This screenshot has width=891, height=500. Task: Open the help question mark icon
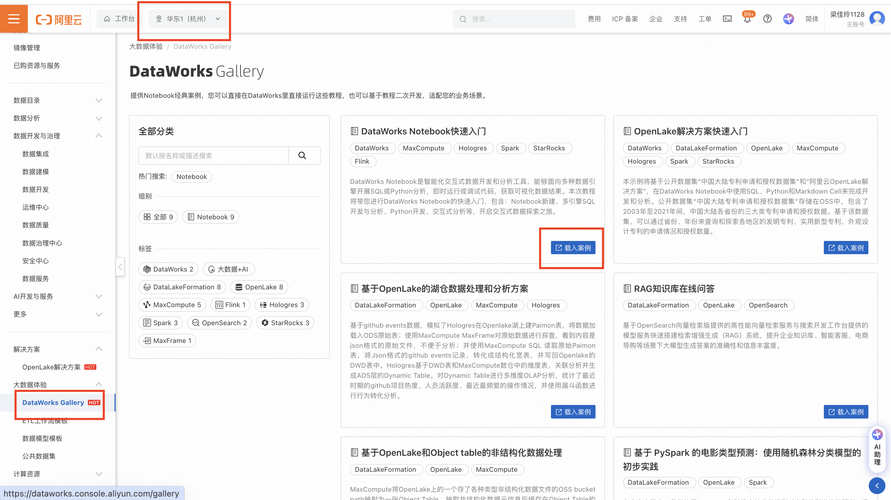[767, 19]
